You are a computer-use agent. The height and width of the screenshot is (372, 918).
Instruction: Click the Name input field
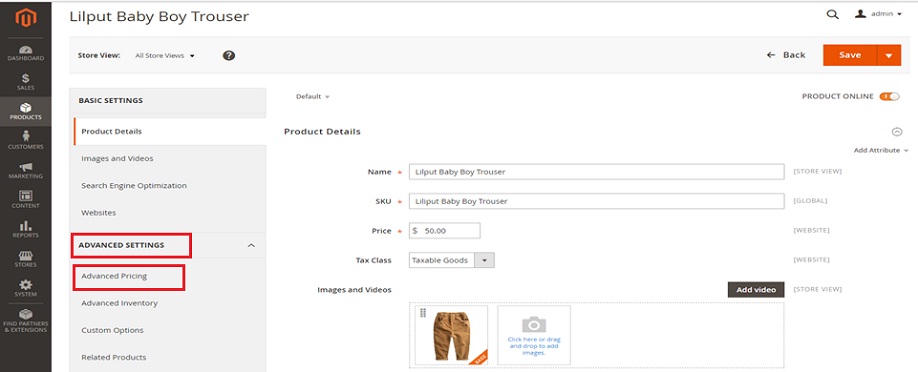[596, 172]
